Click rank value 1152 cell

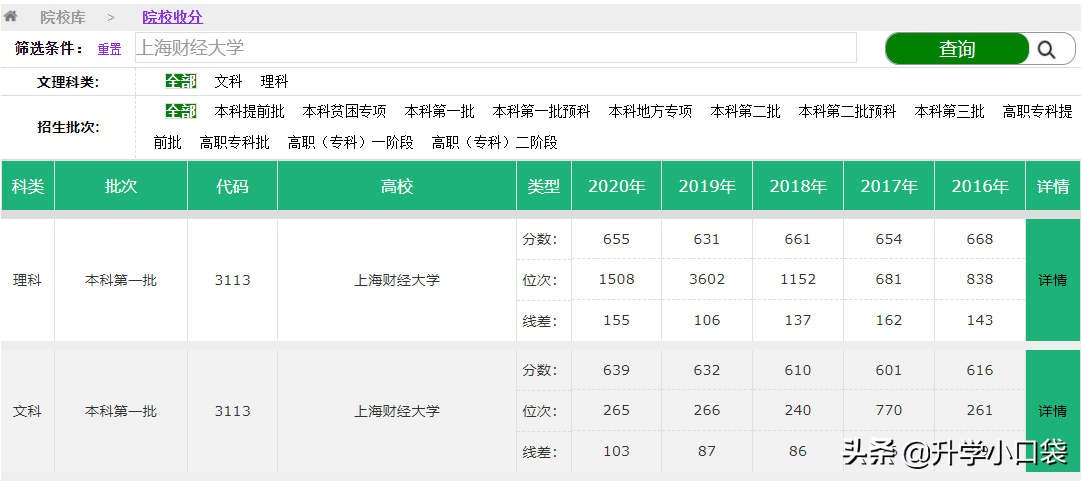click(798, 279)
